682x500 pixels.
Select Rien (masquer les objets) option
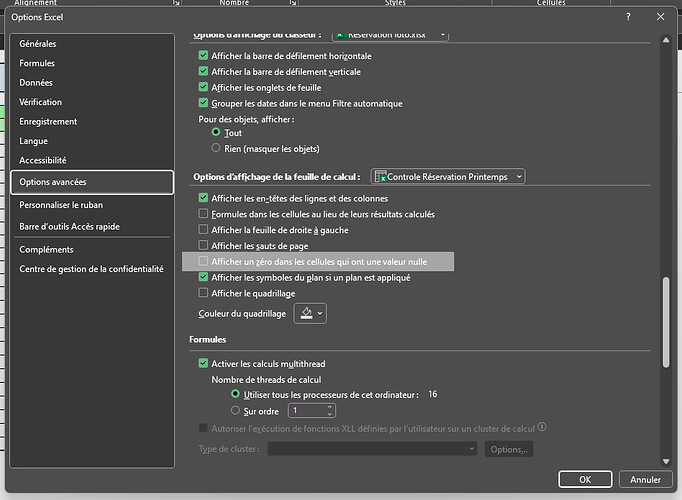(x=216, y=148)
